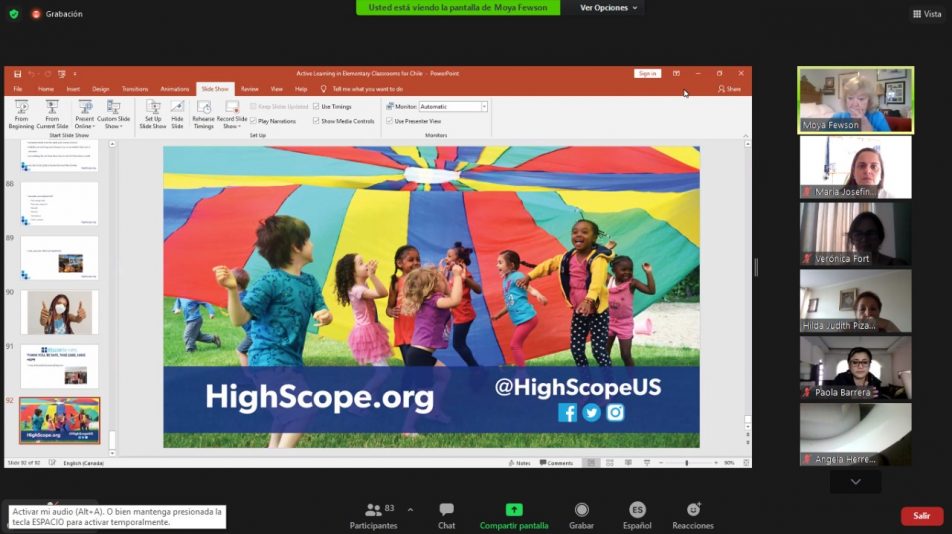
Task: Click the Start From Beginning quick access icon
Action: click(61, 74)
